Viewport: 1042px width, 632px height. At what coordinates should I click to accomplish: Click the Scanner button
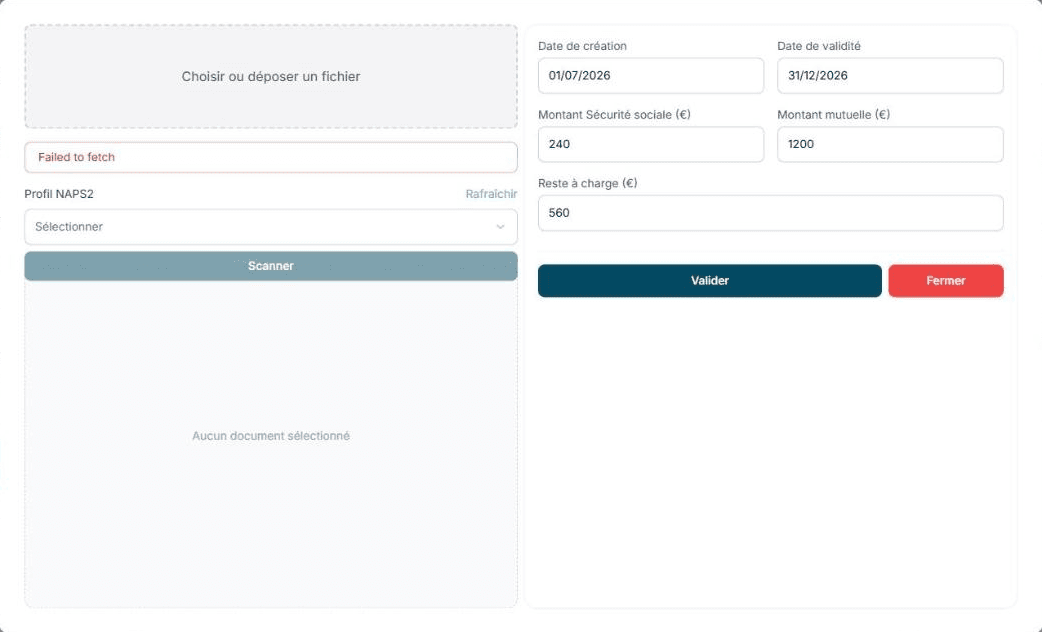pyautogui.click(x=271, y=266)
